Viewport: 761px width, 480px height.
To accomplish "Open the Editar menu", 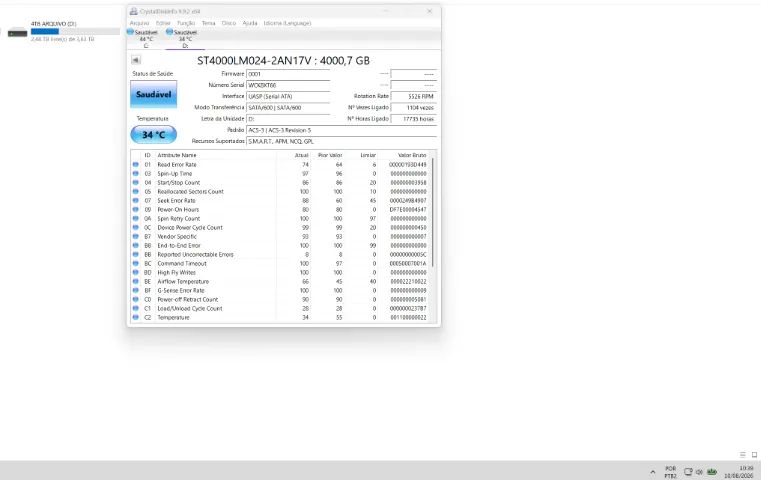I will coord(163,23).
